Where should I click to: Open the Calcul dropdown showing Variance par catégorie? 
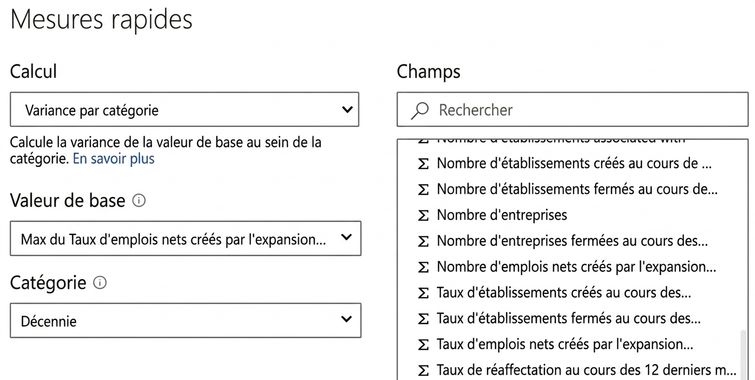[x=184, y=110]
